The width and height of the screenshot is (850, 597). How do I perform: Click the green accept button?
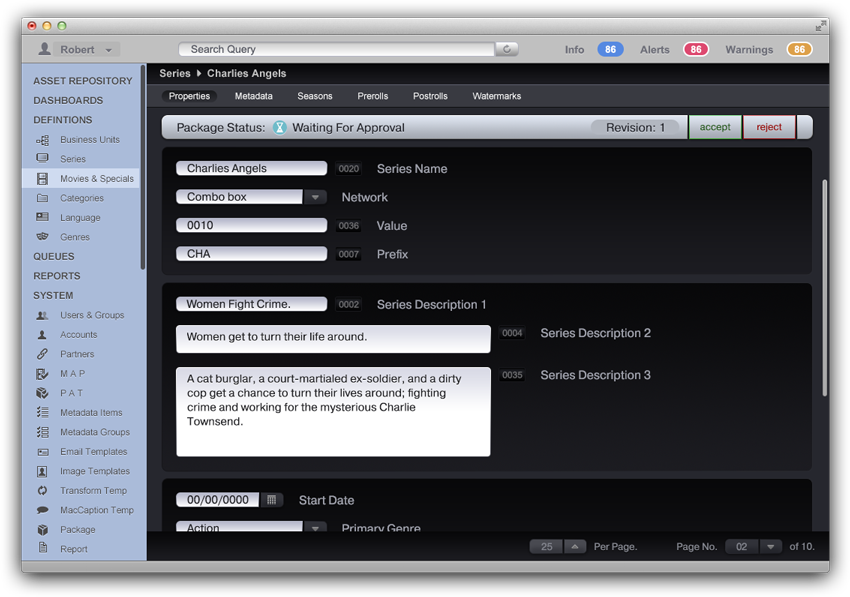pyautogui.click(x=715, y=127)
